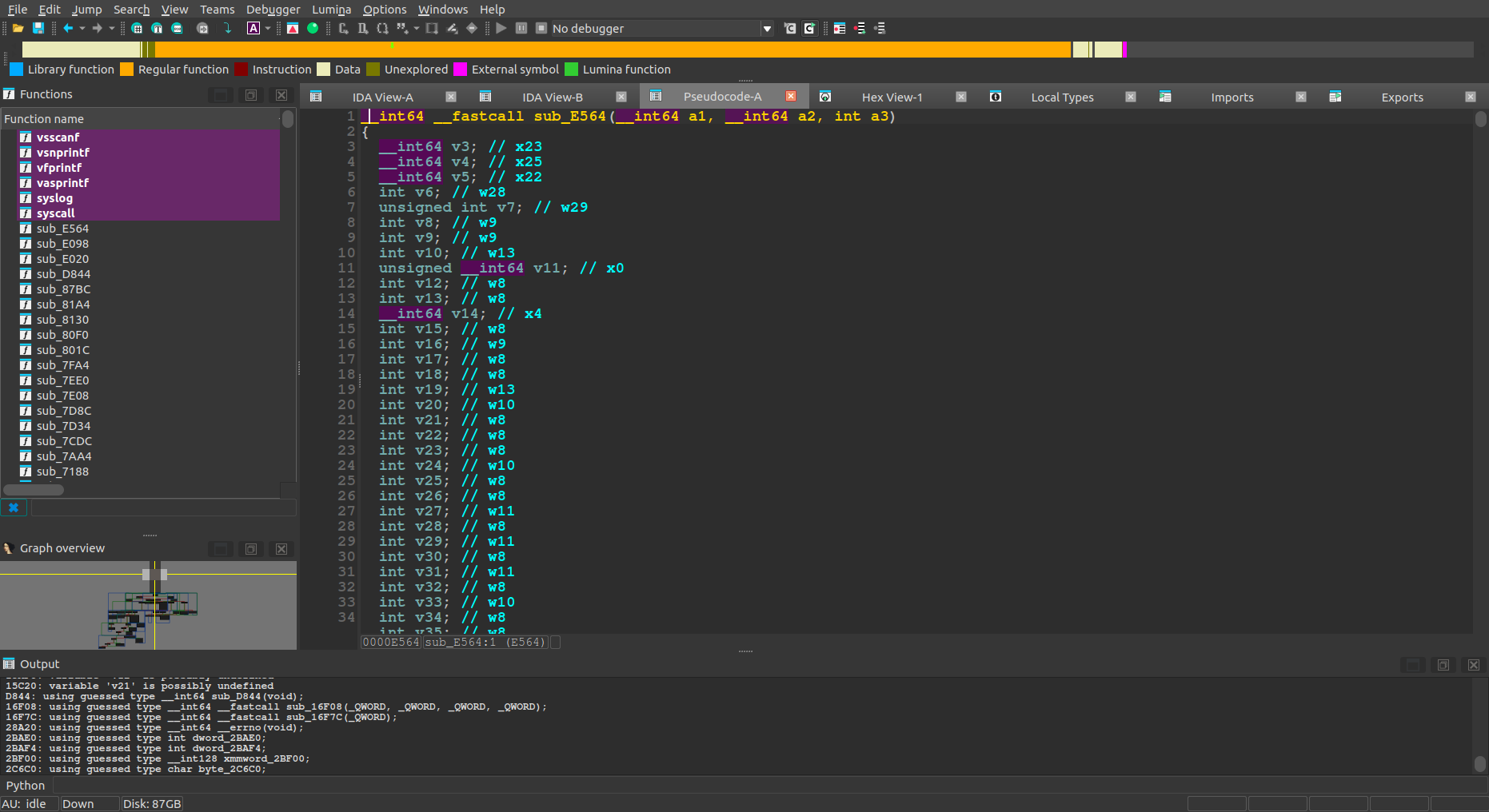Click the Save database floppy icon

pyautogui.click(x=38, y=28)
